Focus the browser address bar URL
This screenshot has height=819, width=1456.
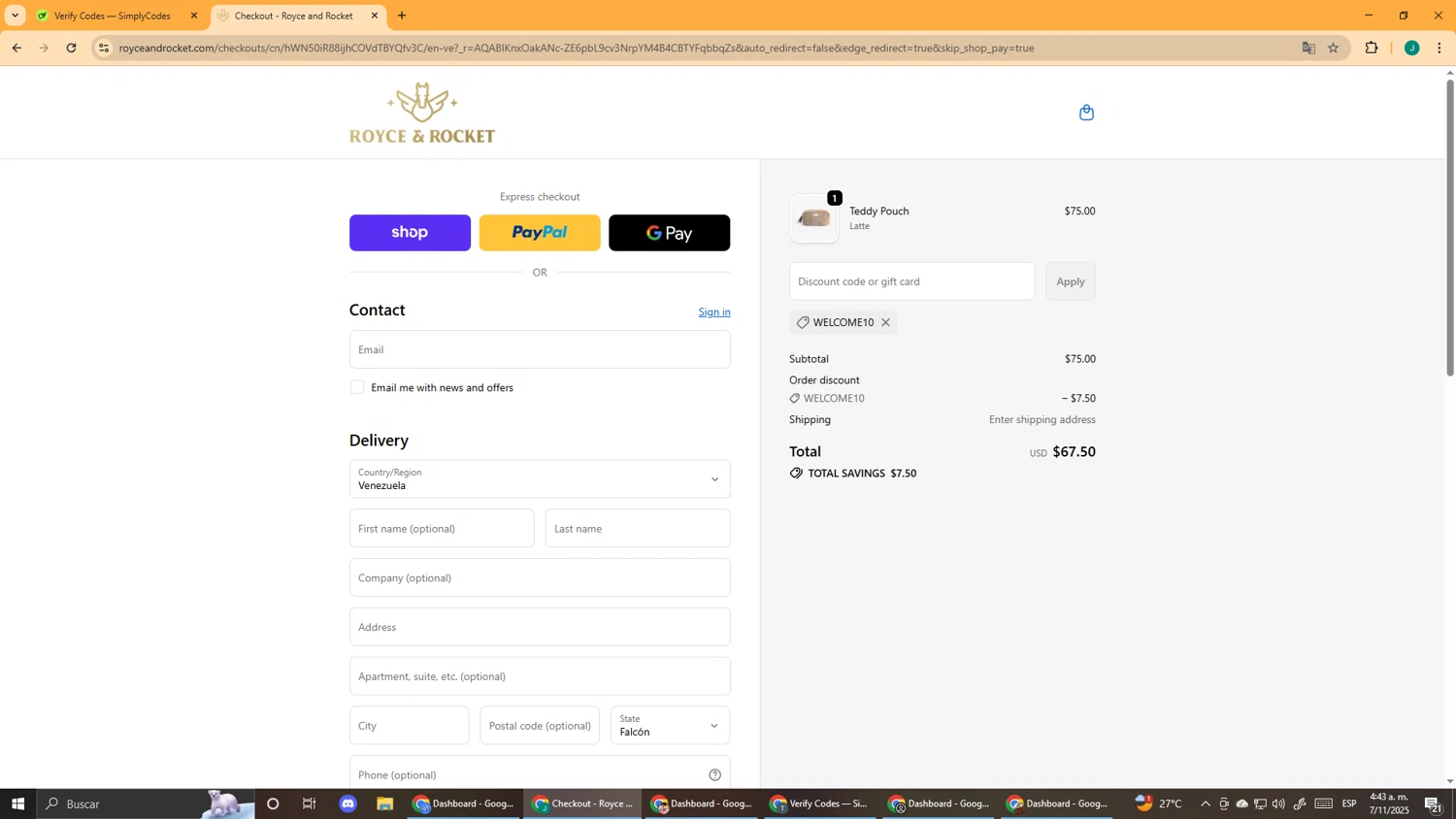click(x=577, y=48)
